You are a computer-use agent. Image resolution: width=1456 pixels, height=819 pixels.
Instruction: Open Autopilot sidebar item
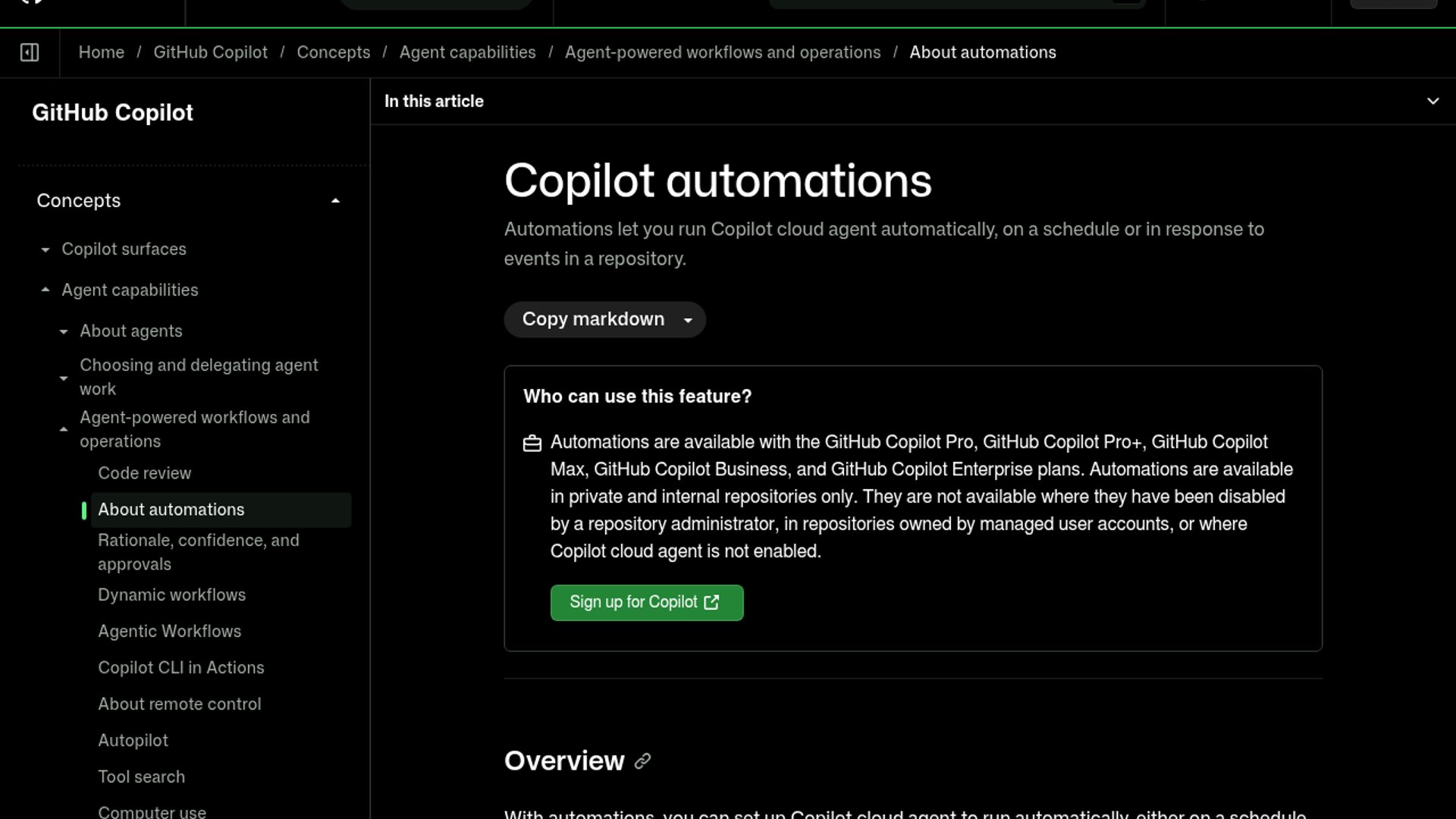point(133,740)
